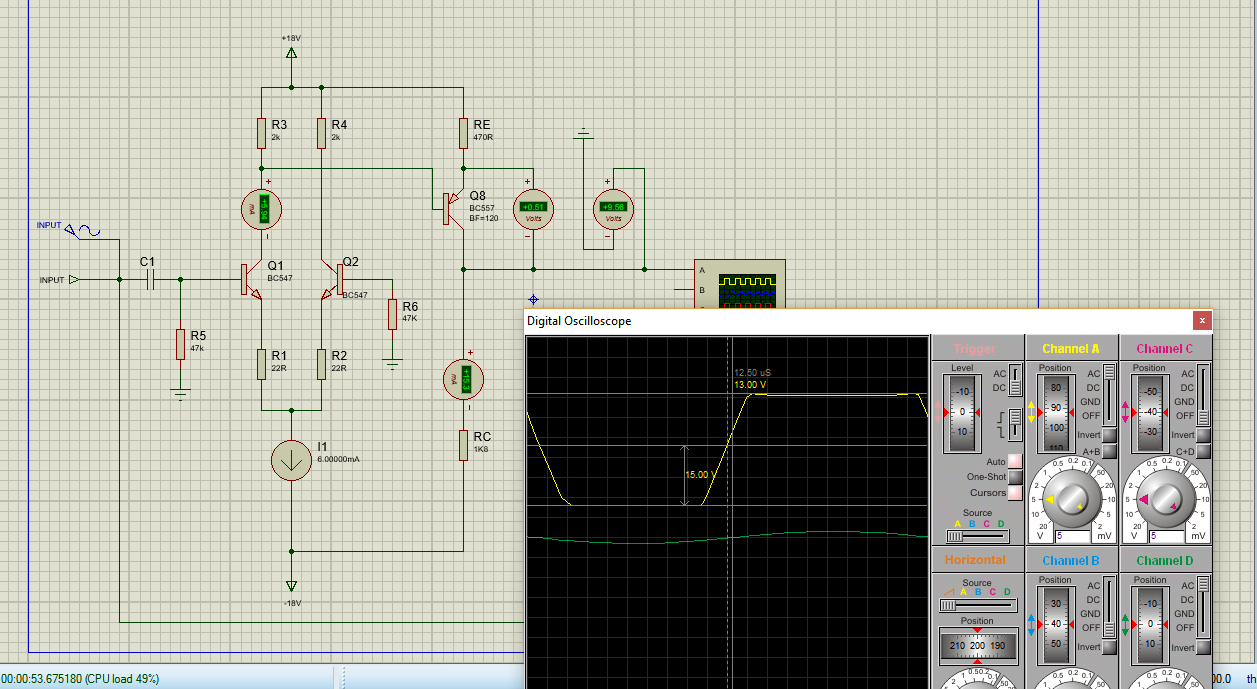Screen dimensions: 1257x689
Task: Enable One-Shot trigger mode
Action: pos(1015,478)
